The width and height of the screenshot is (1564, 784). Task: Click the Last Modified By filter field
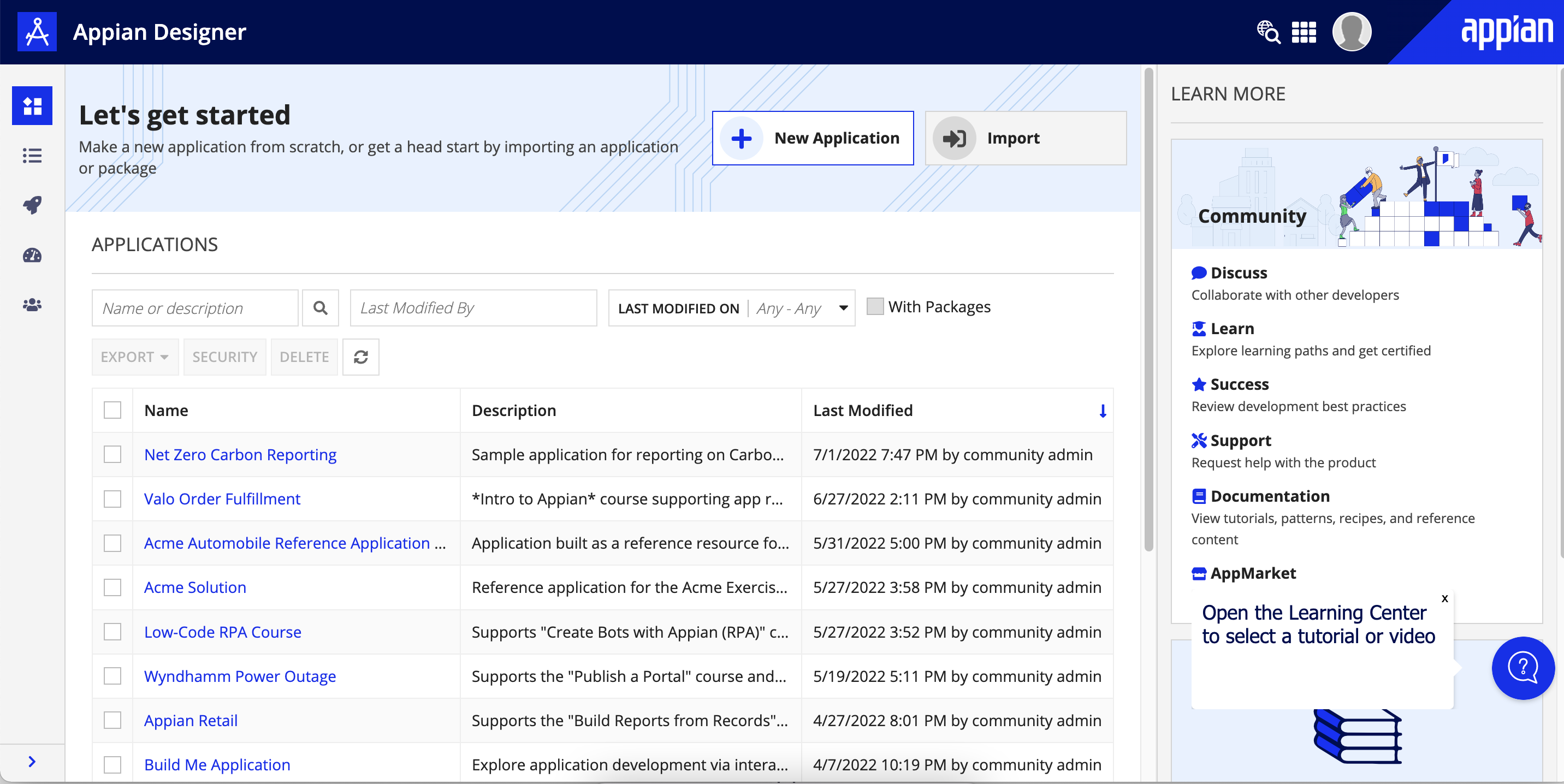coord(473,308)
